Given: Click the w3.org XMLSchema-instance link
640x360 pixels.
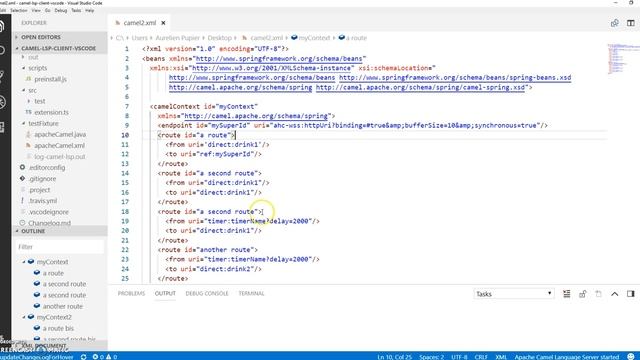Looking at the screenshot, I should pyautogui.click(x=271, y=68).
